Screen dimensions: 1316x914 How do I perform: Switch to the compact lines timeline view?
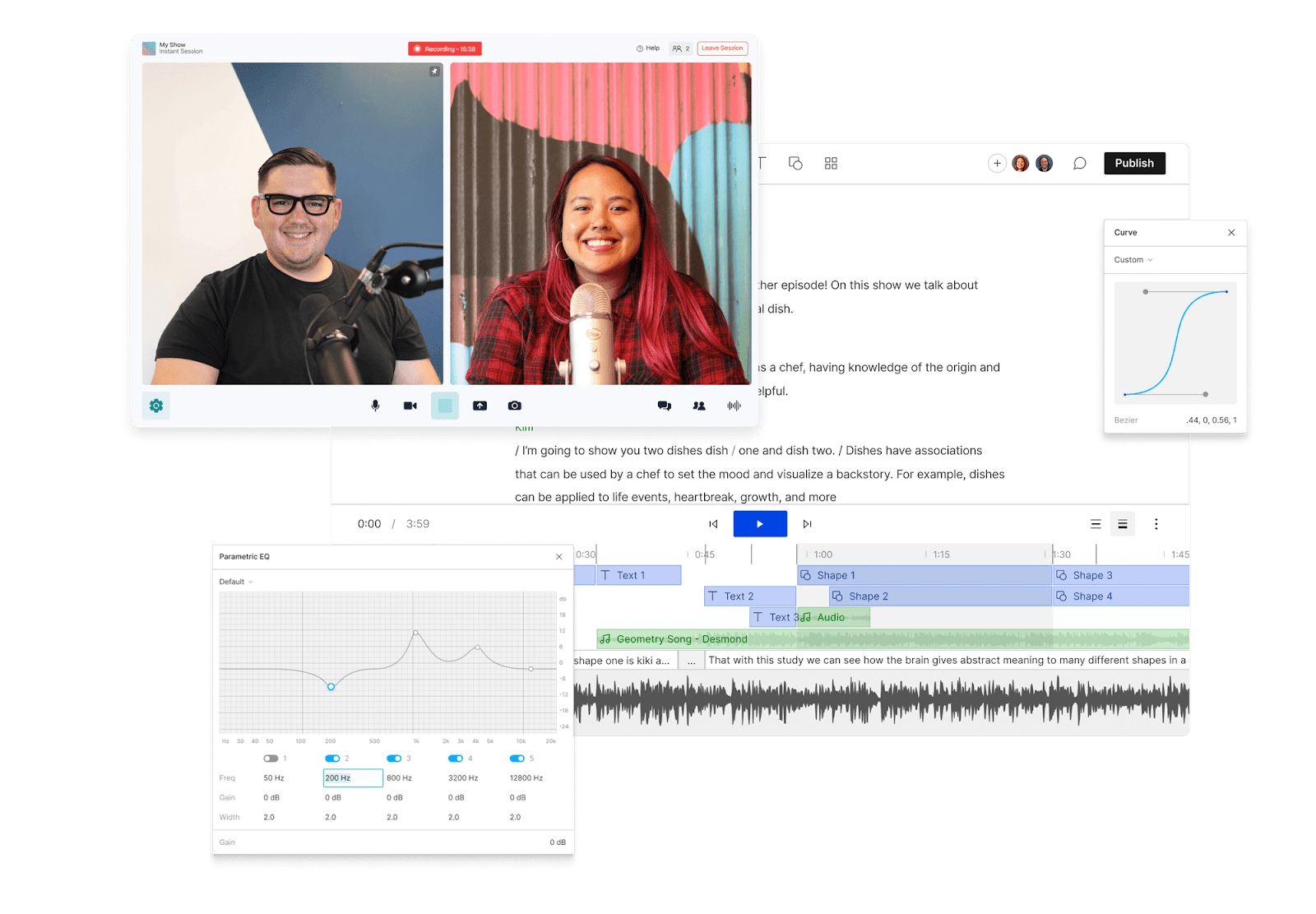[x=1096, y=524]
